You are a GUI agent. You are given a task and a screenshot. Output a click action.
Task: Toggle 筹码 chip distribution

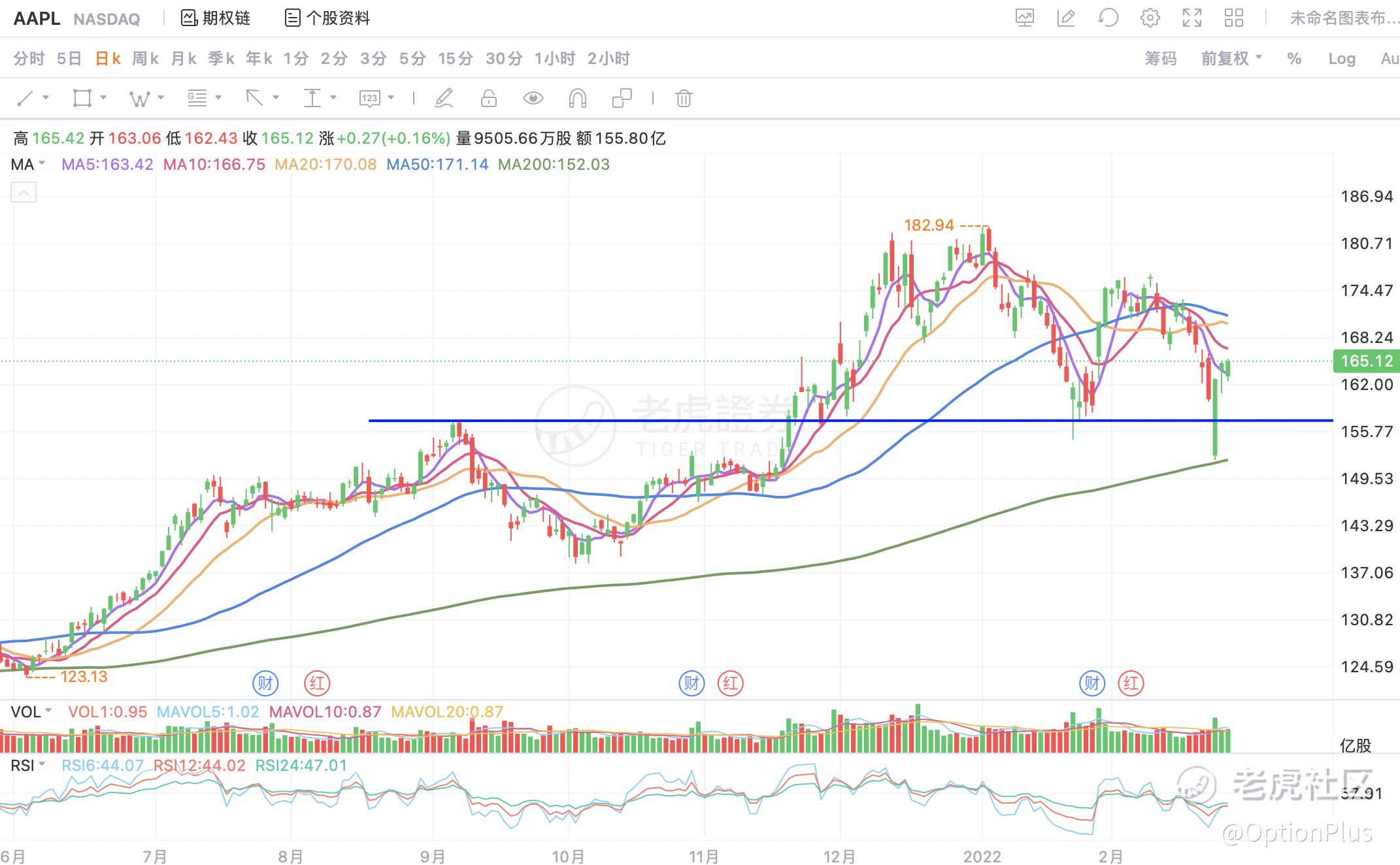(1161, 59)
